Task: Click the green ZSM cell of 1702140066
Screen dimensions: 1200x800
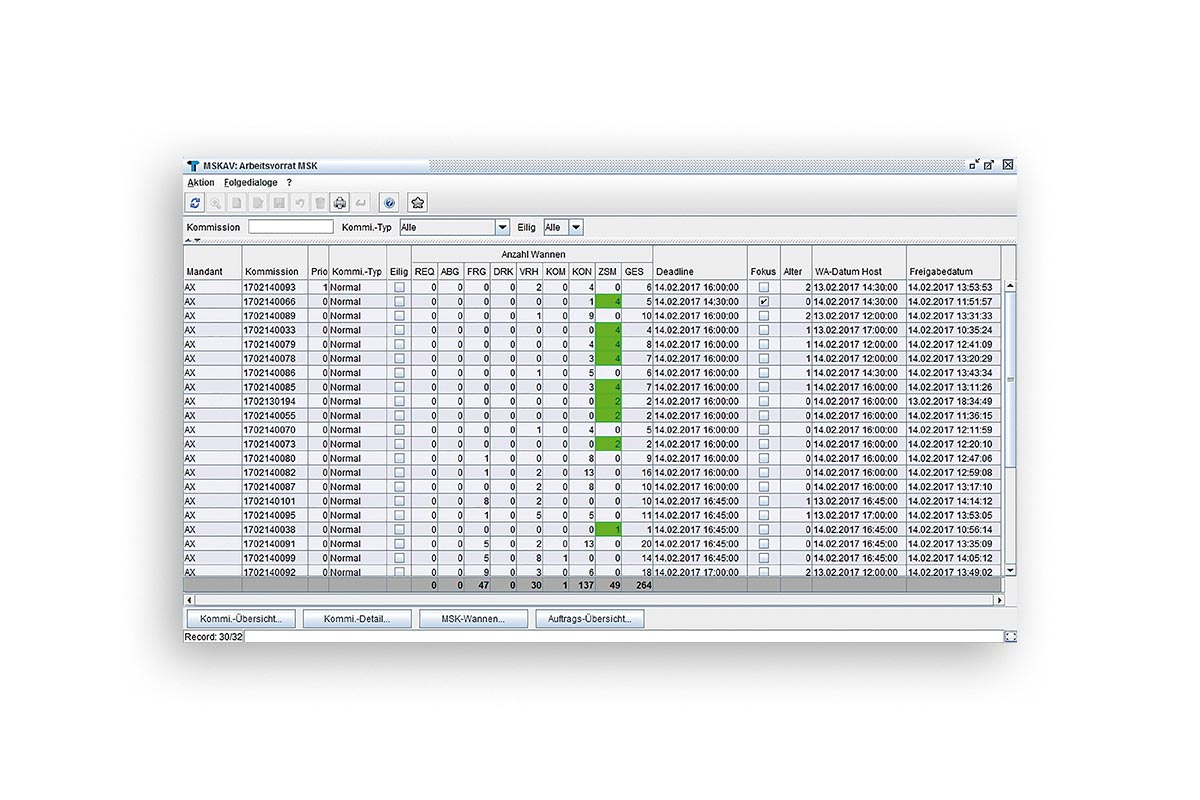Action: 609,301
